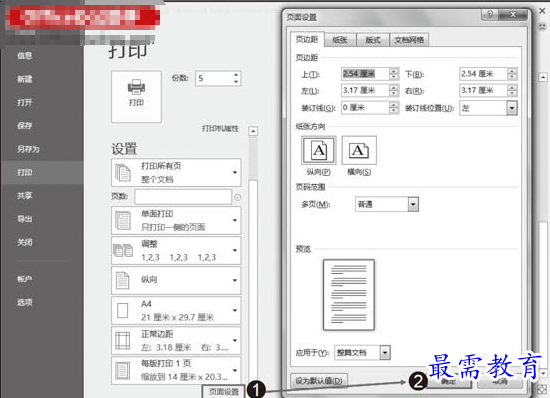
Task: Increase the bottom margin spinner
Action: [512, 71]
